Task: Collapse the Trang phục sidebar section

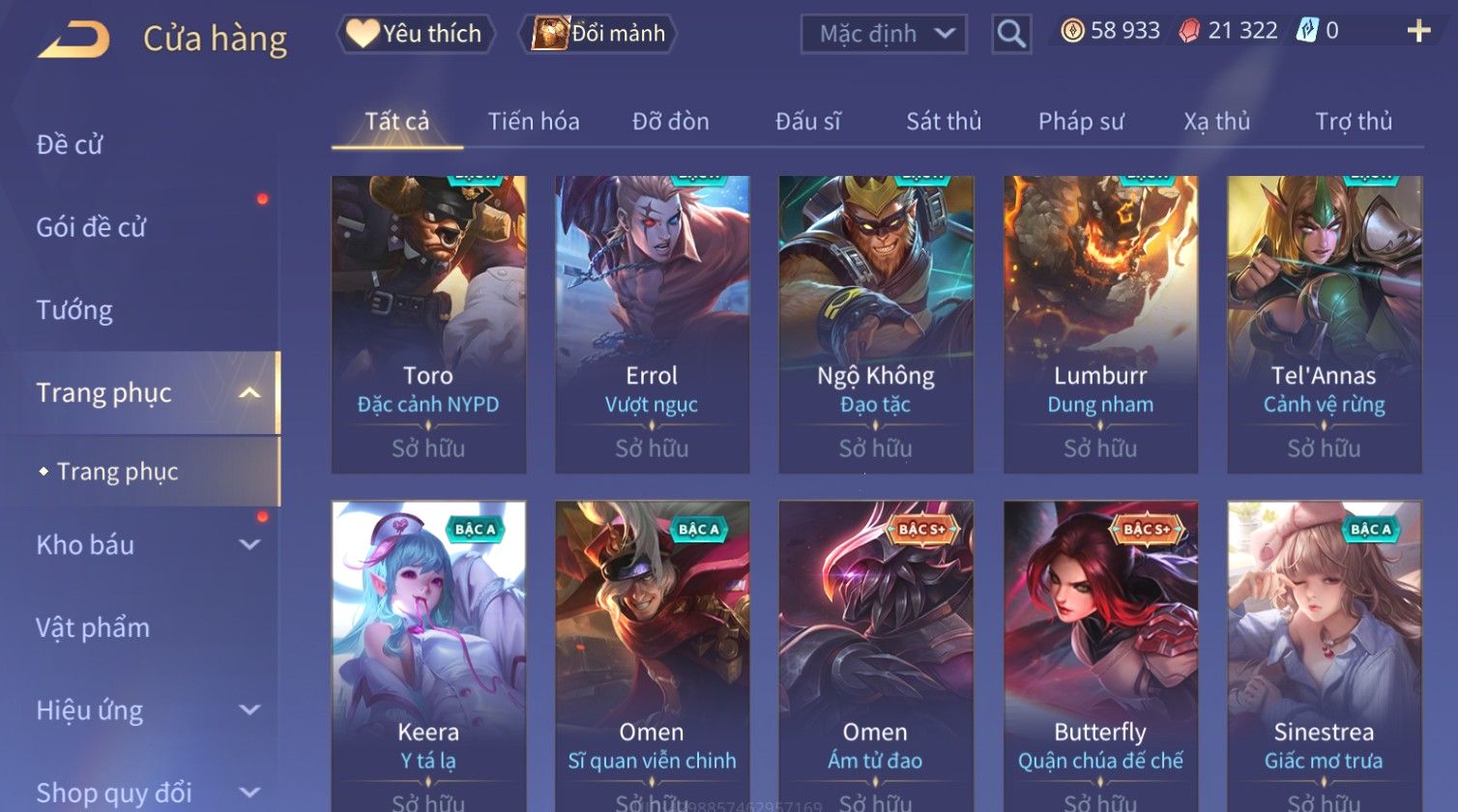Action: pyautogui.click(x=249, y=392)
